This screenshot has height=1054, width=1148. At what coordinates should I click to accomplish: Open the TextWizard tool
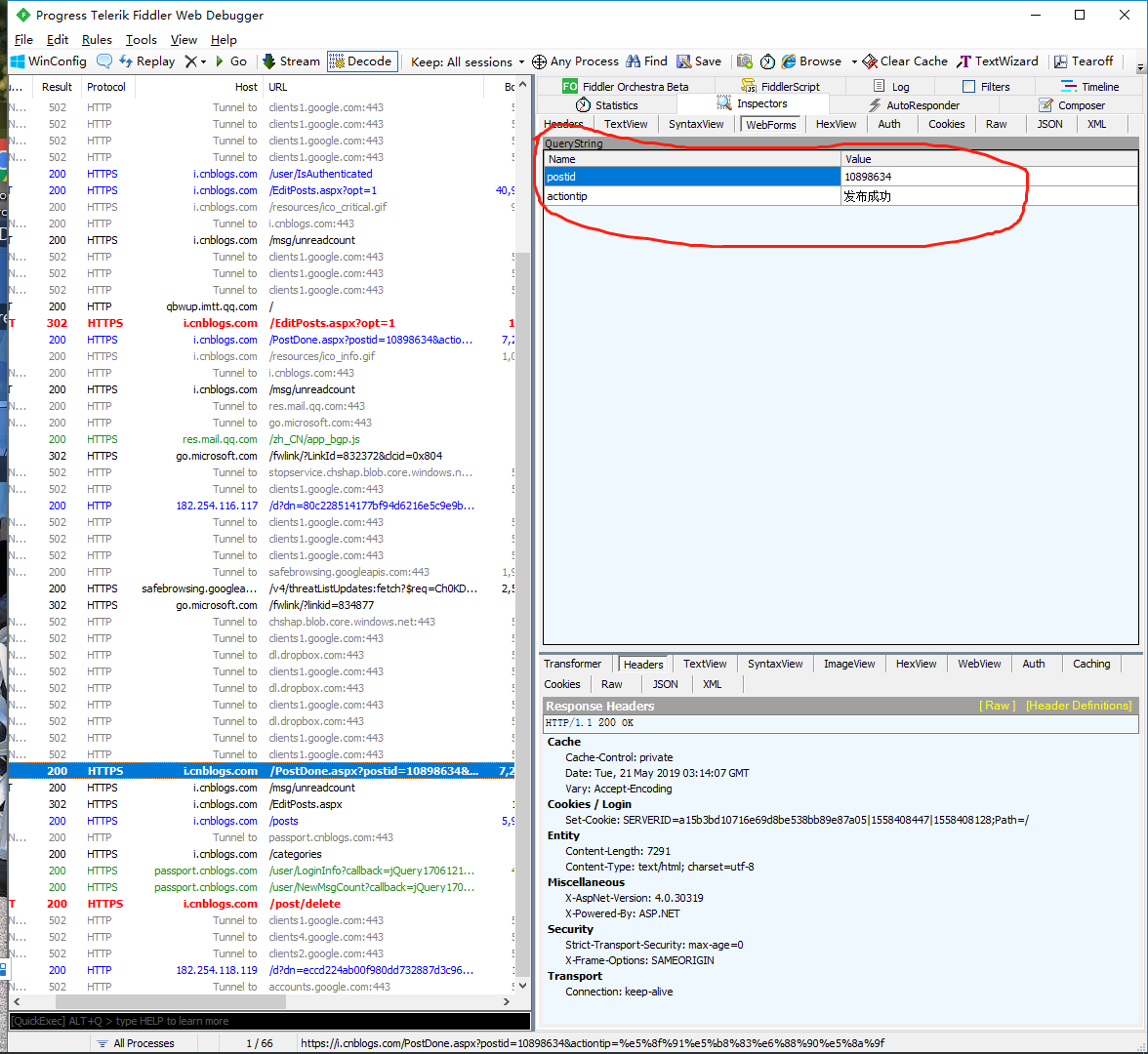[998, 61]
